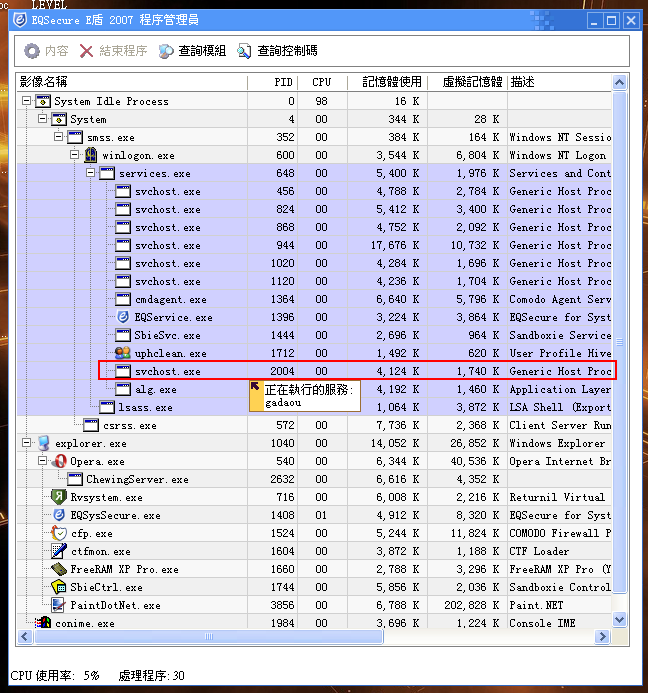Select the svchost.exe row with PID 456
648x693 pixels.
(x=314, y=191)
